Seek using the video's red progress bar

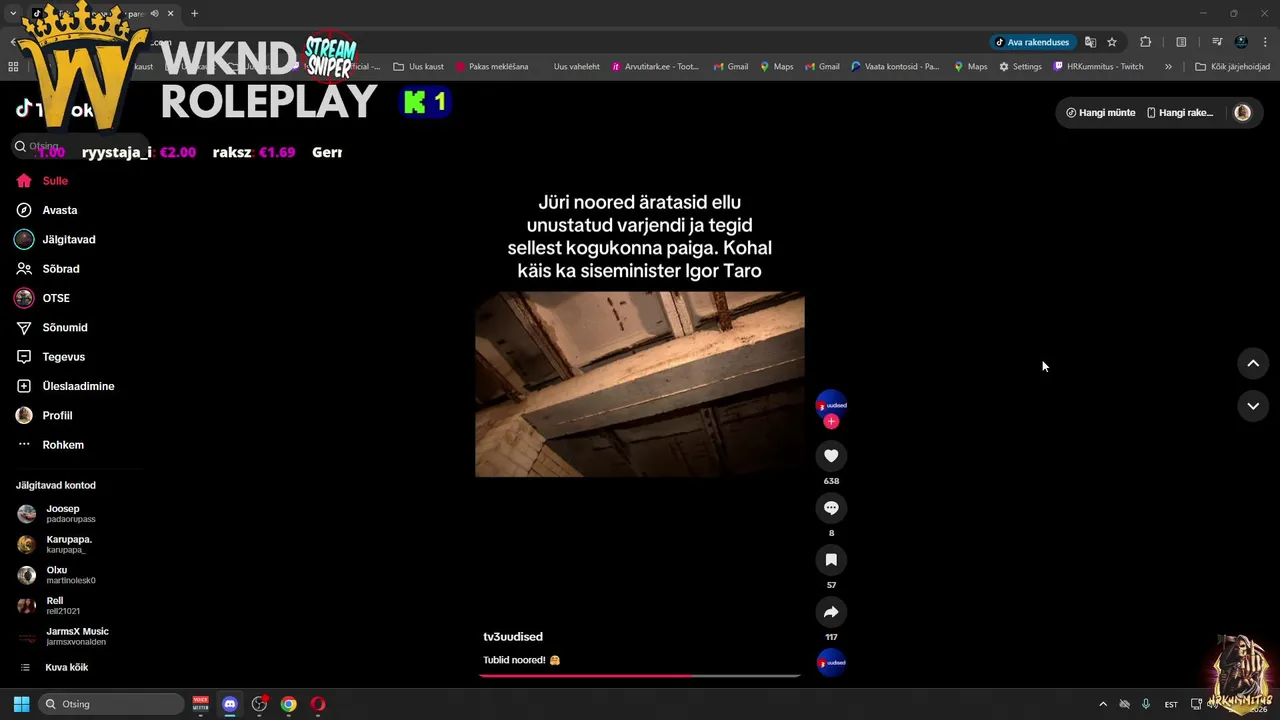coord(640,676)
